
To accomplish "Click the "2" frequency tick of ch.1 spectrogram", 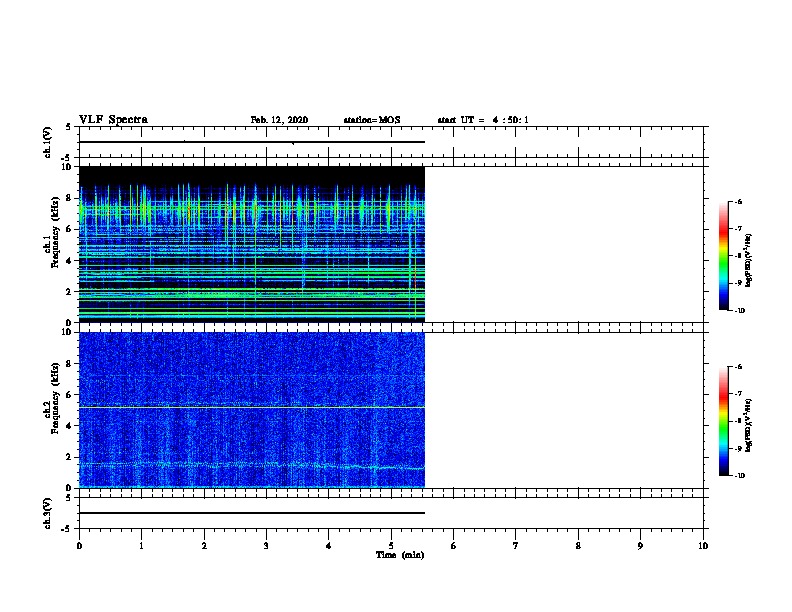I will click(x=70, y=291).
